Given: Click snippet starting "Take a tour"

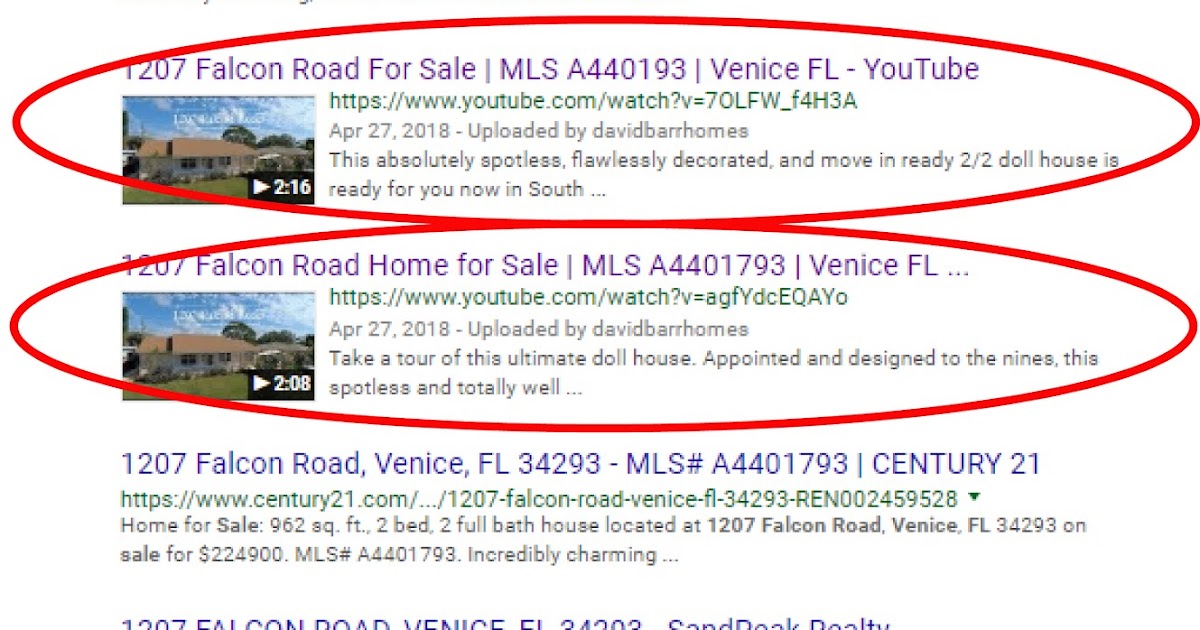Looking at the screenshot, I should coord(713,372).
